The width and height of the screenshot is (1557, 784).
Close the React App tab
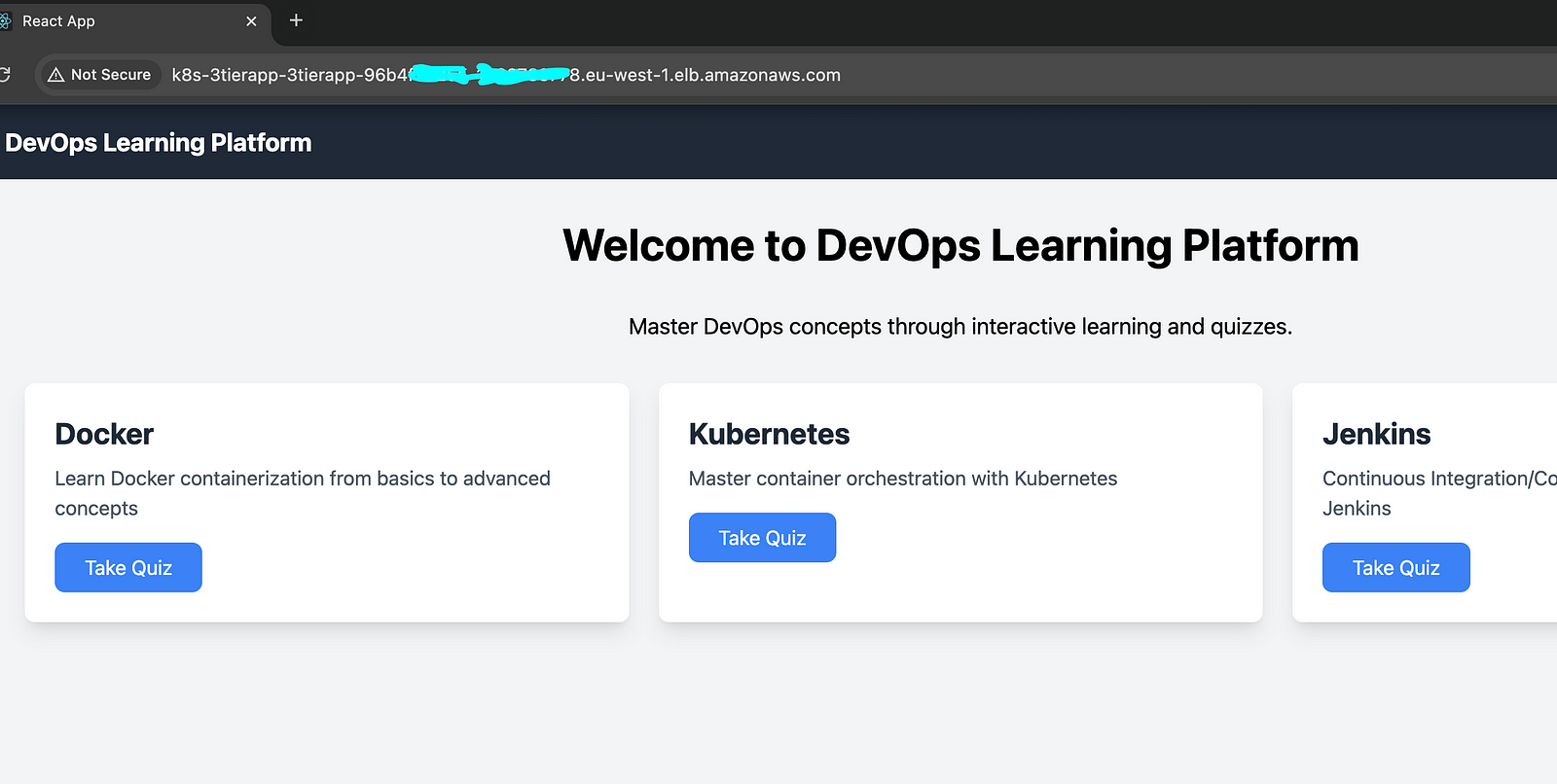[x=251, y=21]
